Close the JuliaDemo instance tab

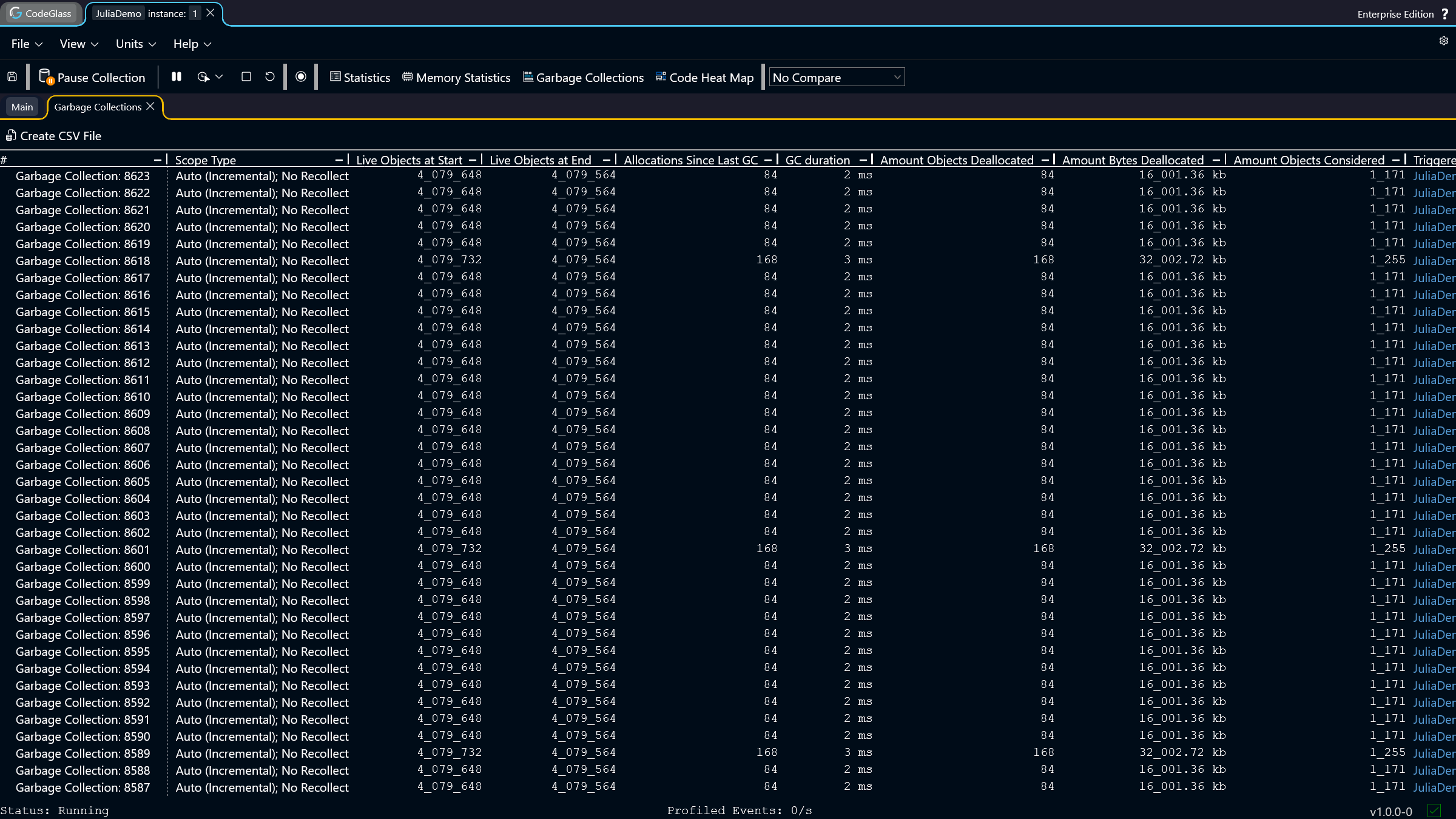pyautogui.click(x=211, y=13)
